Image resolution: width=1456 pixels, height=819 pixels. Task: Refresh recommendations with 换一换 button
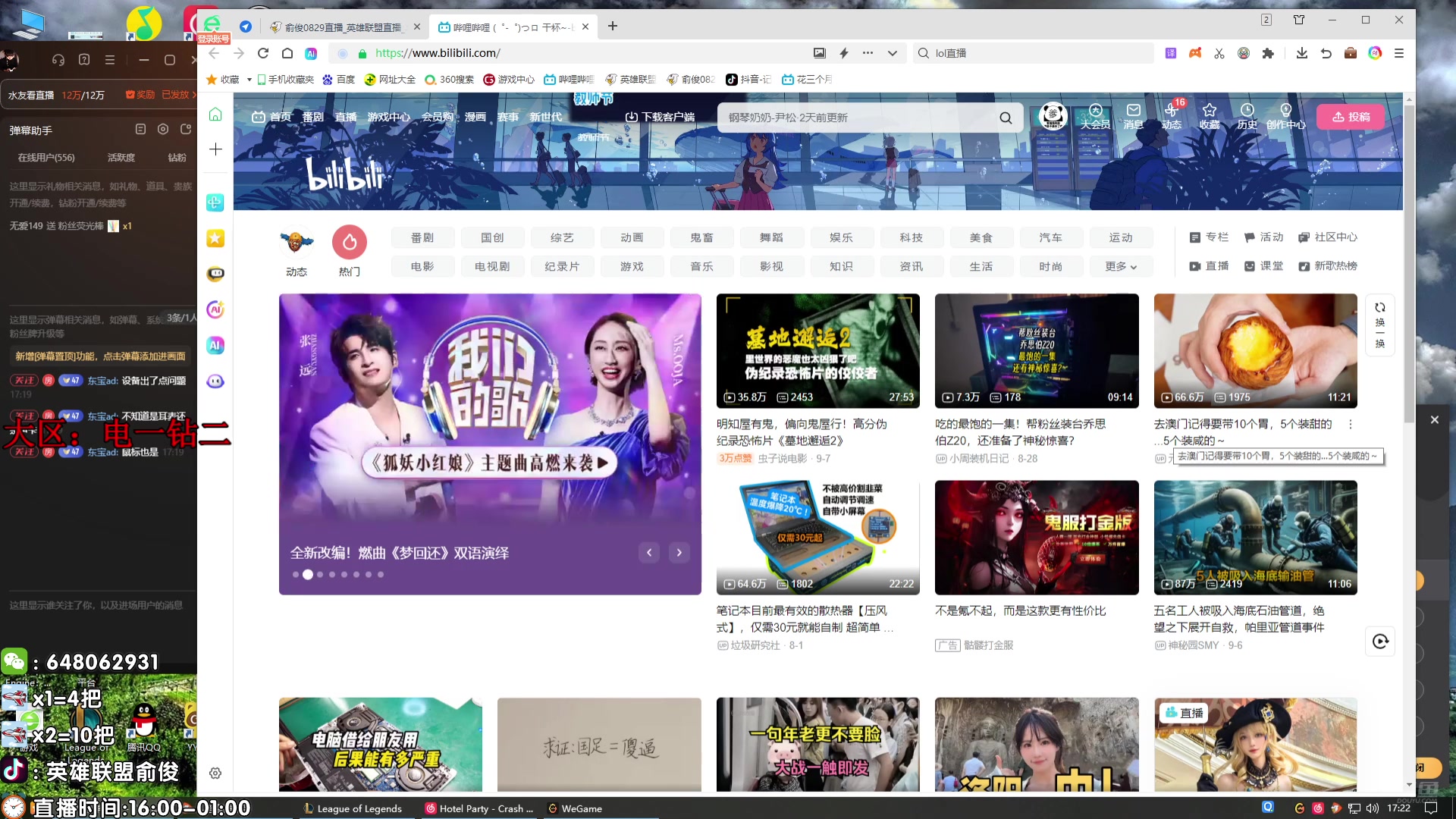point(1380,325)
